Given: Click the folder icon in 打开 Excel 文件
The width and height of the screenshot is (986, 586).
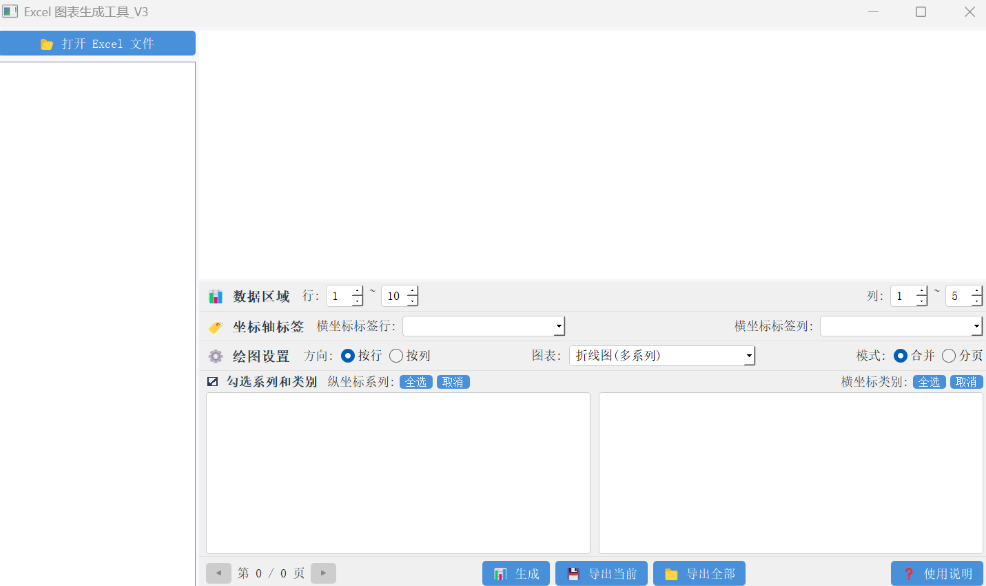Looking at the screenshot, I should click(47, 44).
